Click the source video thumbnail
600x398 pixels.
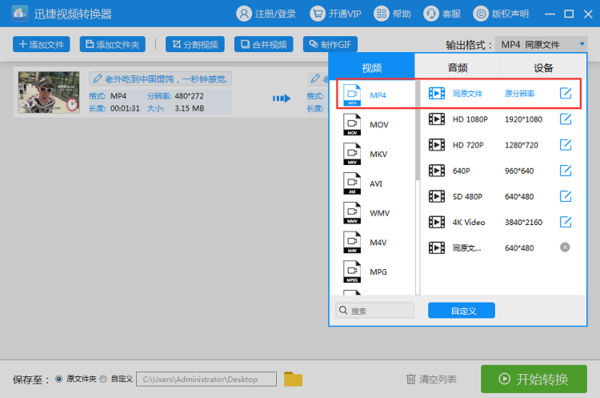click(49, 92)
